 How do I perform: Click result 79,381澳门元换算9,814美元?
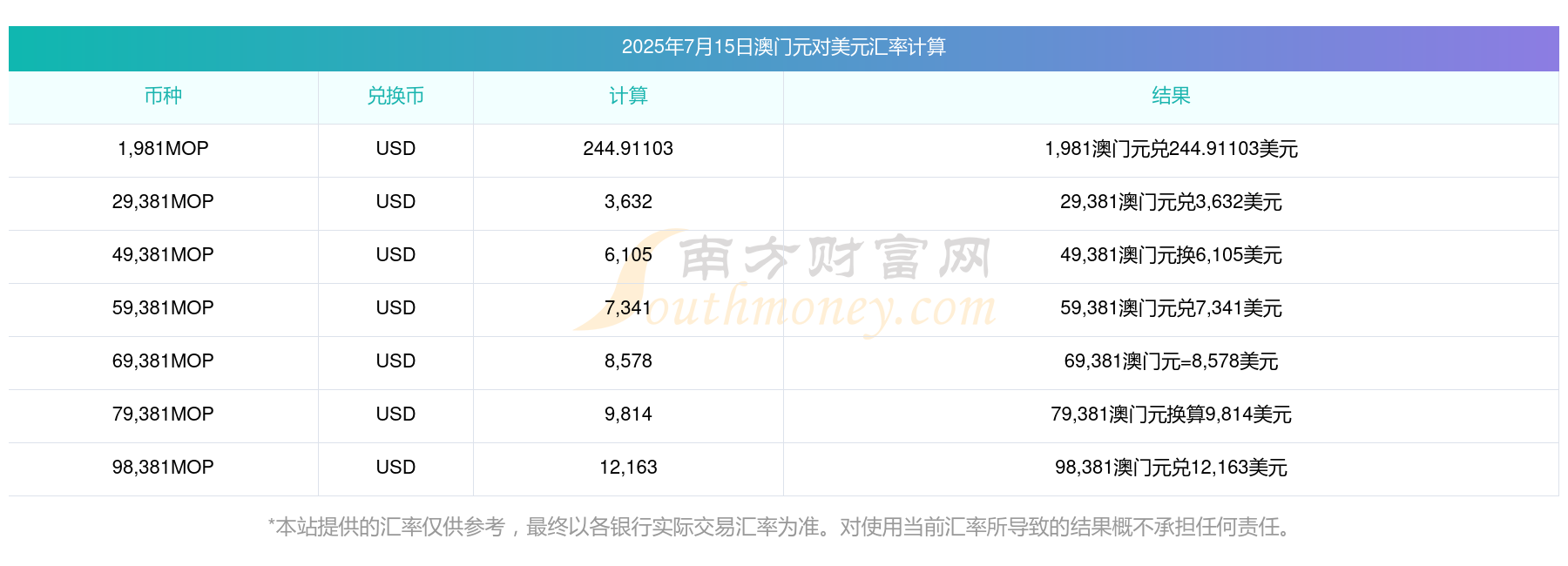pos(1171,414)
